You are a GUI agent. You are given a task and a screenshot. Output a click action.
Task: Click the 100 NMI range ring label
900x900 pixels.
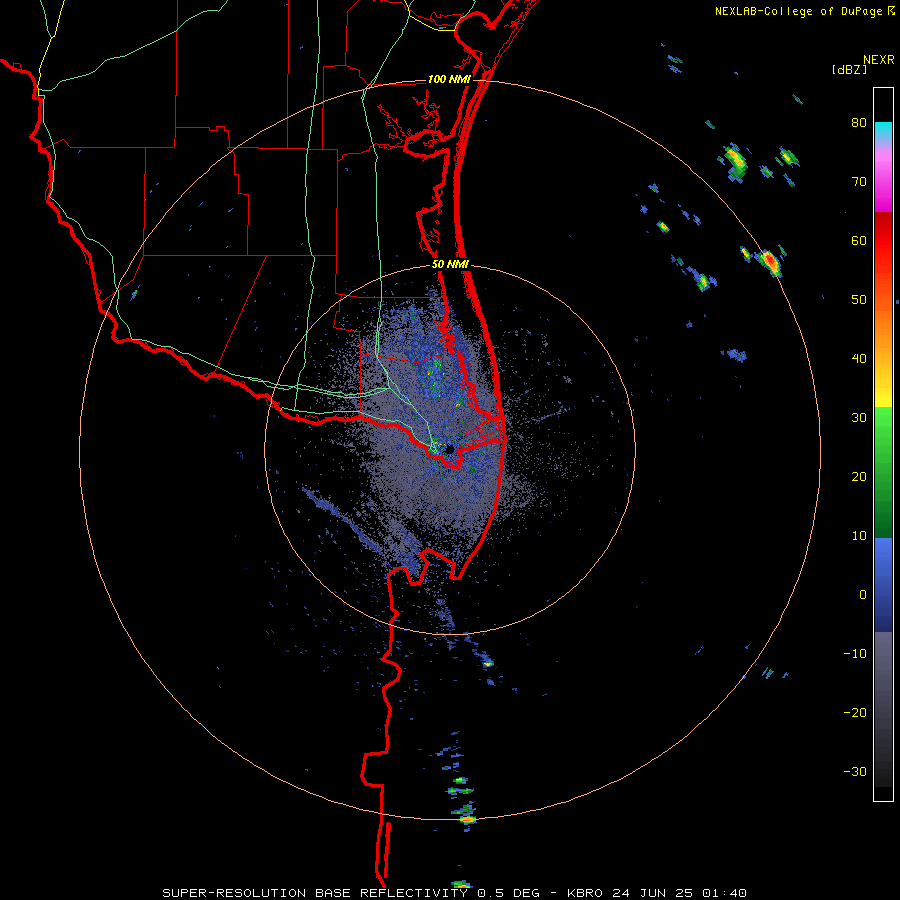[x=449, y=79]
